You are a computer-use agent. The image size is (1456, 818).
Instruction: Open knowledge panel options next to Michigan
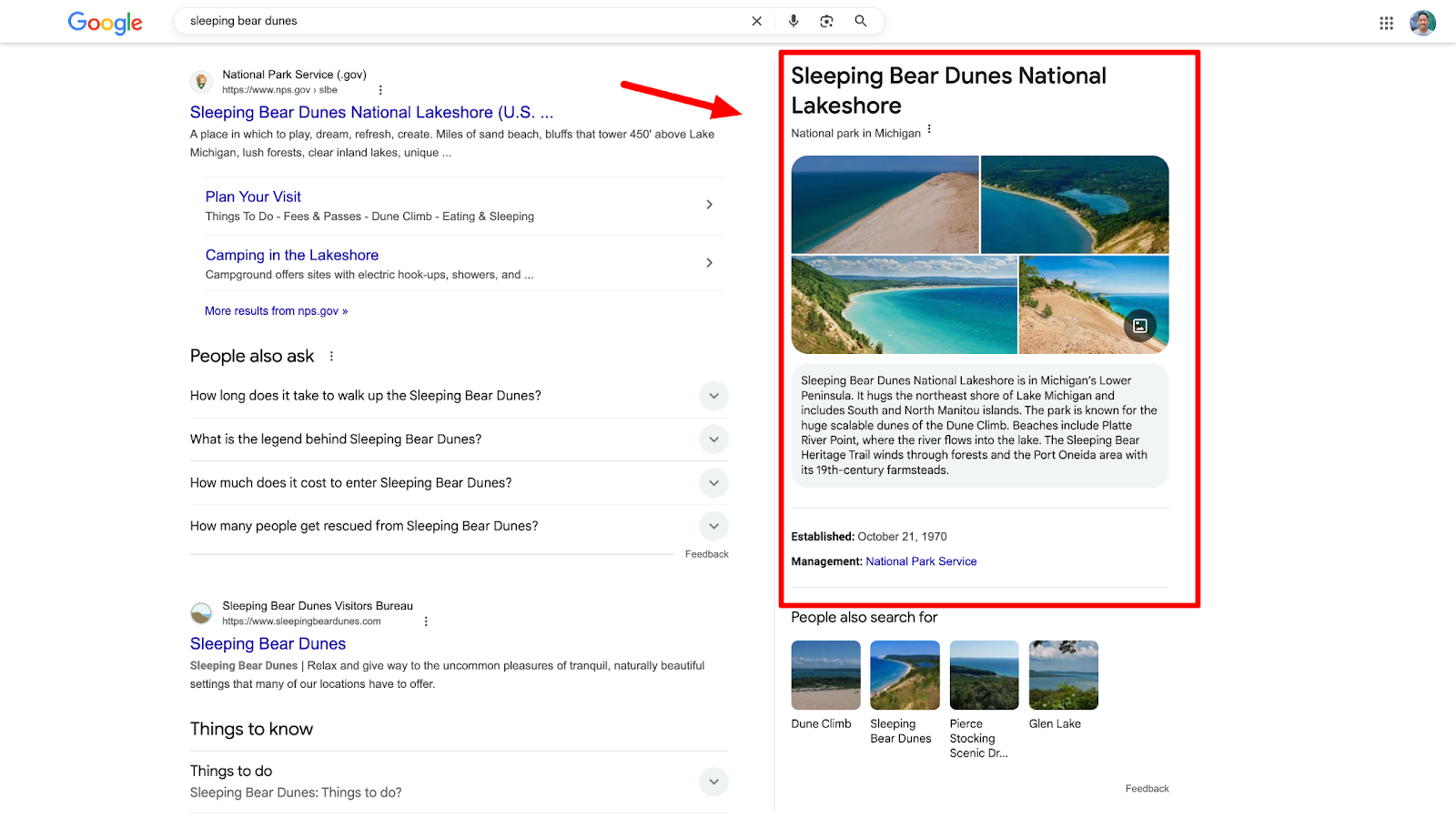929,130
